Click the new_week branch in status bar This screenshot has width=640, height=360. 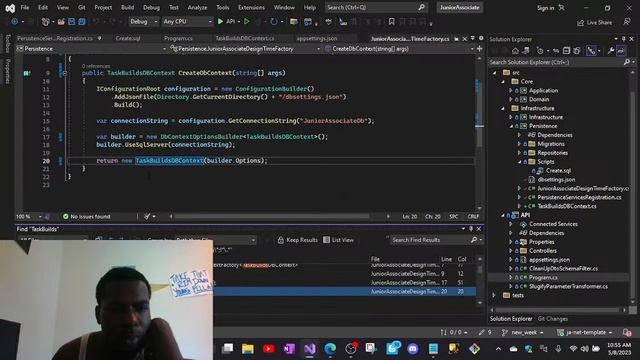click(x=523, y=333)
